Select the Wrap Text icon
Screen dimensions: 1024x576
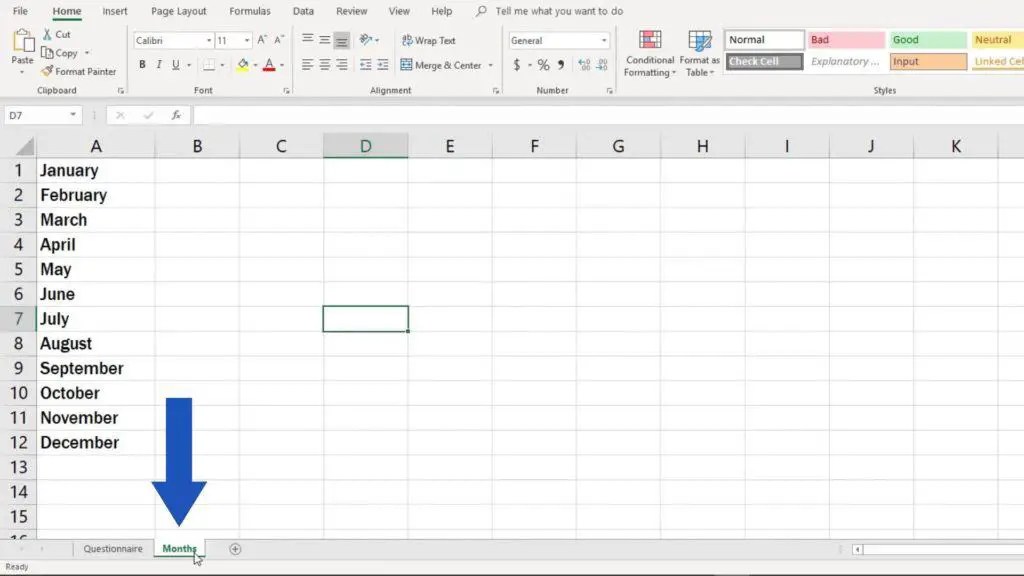pos(427,40)
